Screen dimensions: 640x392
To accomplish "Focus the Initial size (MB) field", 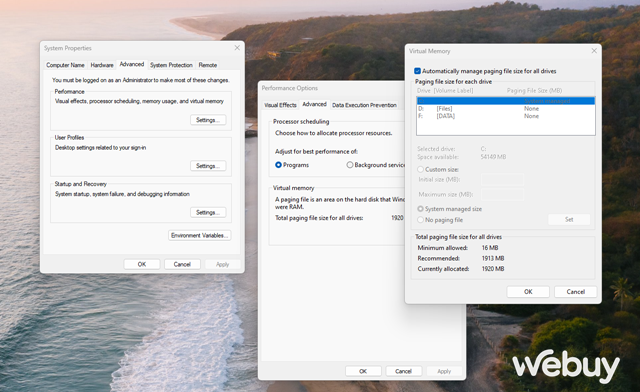I will (x=502, y=179).
